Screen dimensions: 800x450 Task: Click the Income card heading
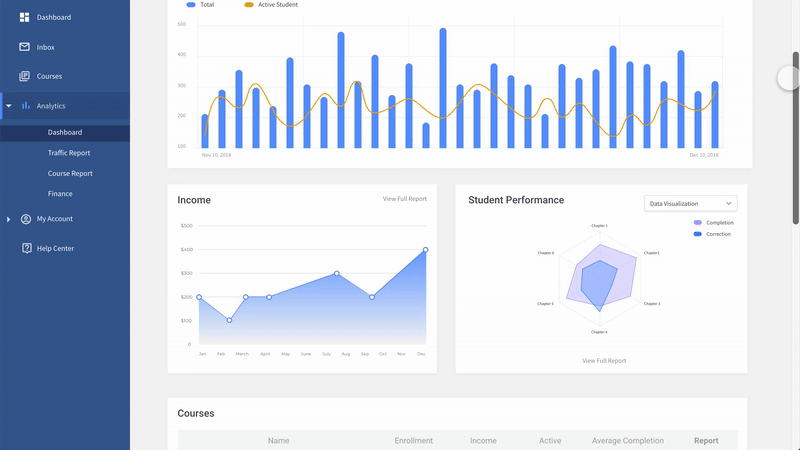click(194, 200)
